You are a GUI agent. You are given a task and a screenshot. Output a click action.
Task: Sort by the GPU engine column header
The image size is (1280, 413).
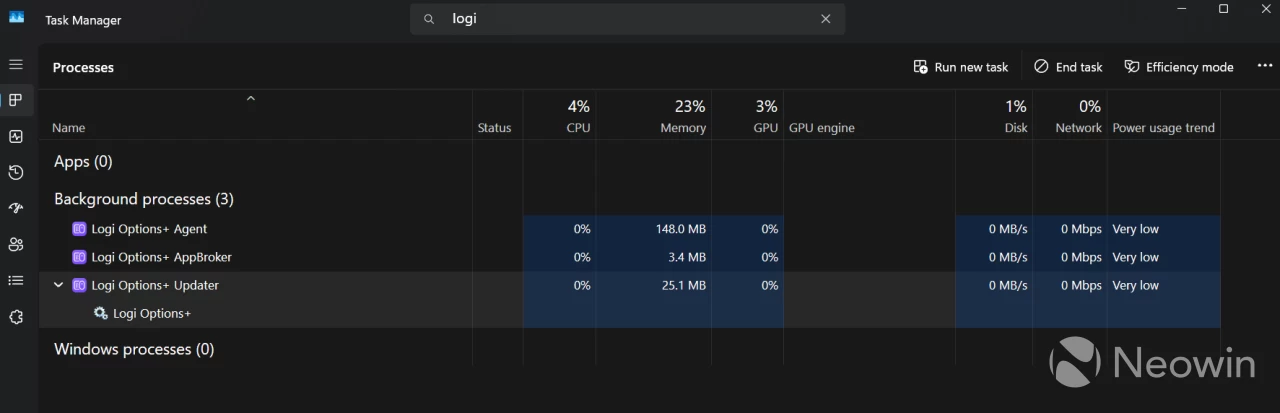coord(822,128)
